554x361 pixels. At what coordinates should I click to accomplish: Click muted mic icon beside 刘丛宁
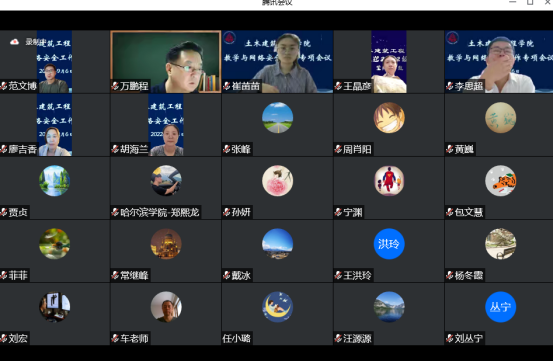pos(450,338)
